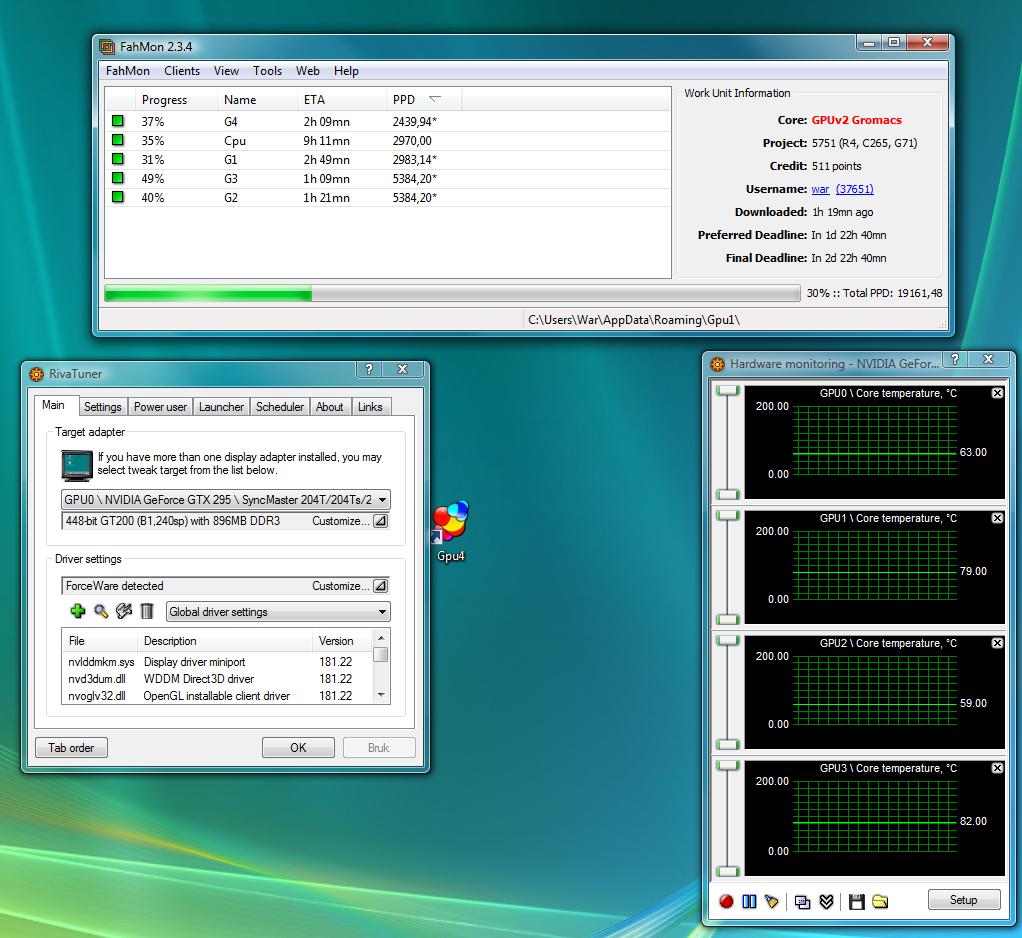
Task: Open the Clients menu in FahMon
Action: (x=182, y=70)
